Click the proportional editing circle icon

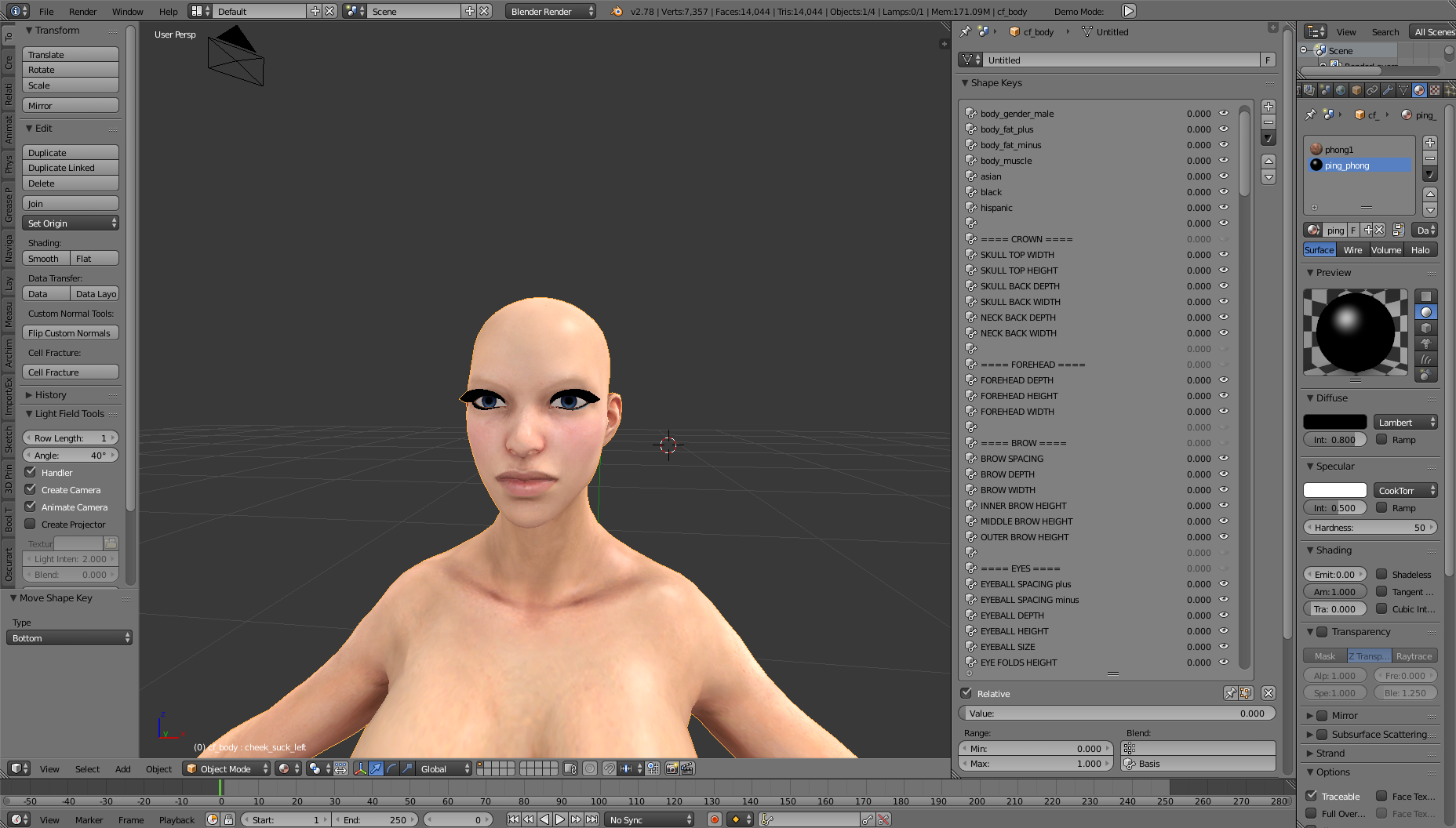(590, 768)
